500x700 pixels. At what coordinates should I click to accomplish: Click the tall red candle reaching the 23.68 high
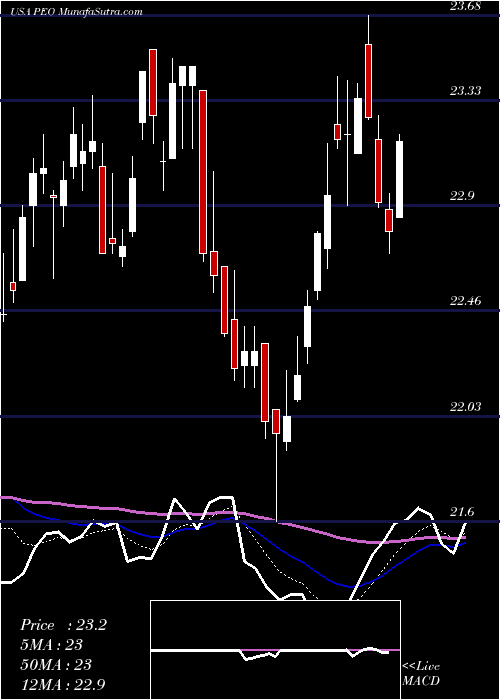(x=368, y=81)
